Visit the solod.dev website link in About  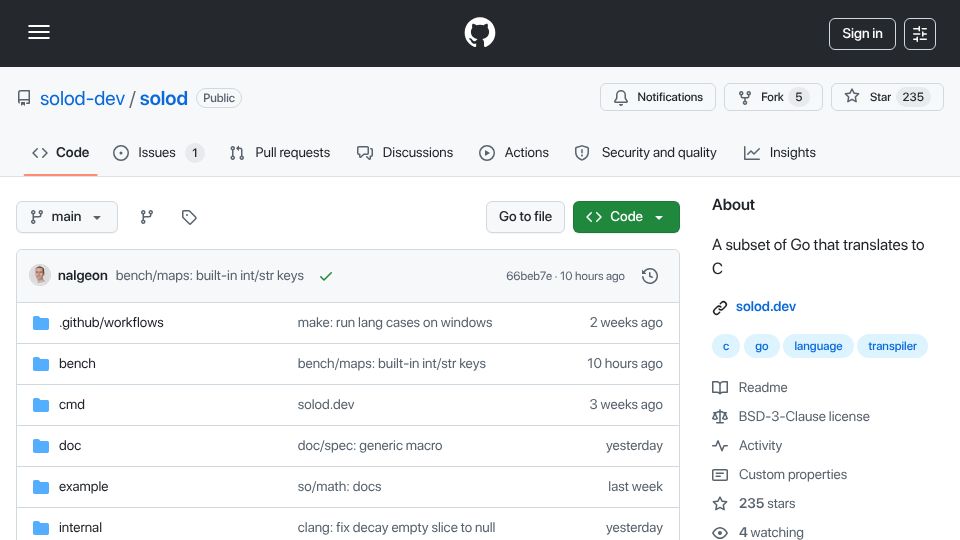pyautogui.click(x=765, y=307)
